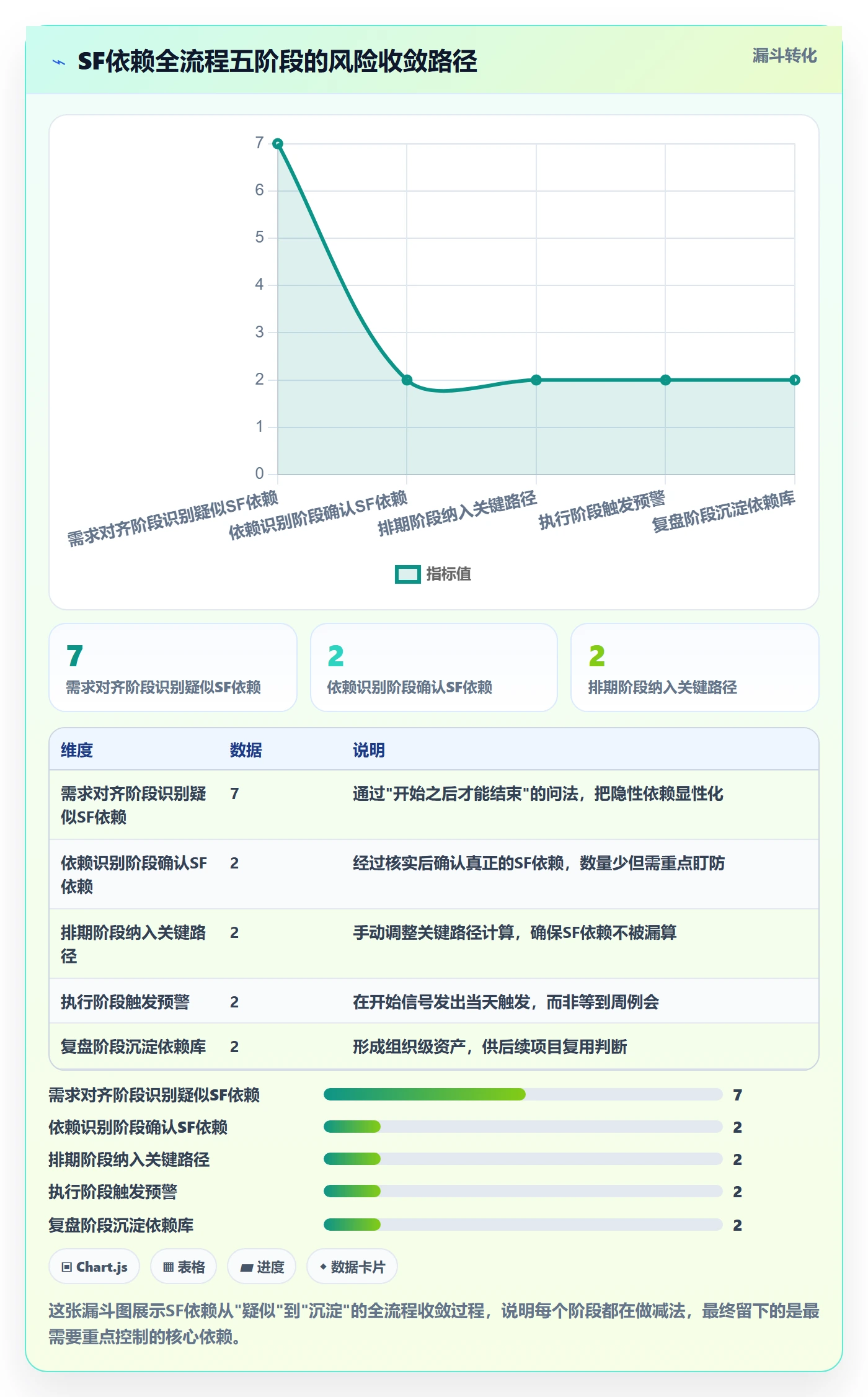This screenshot has width=868, height=1397.
Task: Click the chart data point at value 7
Action: coord(278,144)
